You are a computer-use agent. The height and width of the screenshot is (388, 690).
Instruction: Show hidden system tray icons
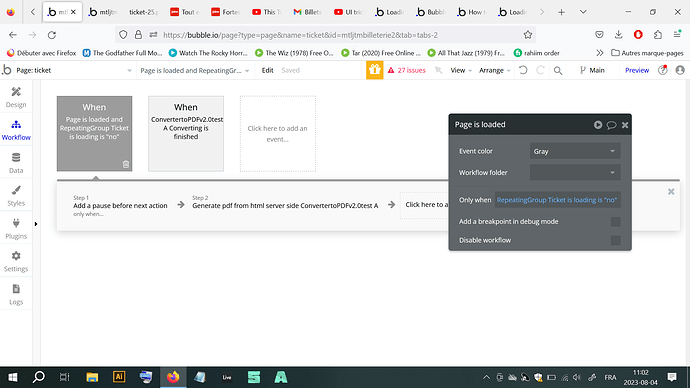click(486, 377)
